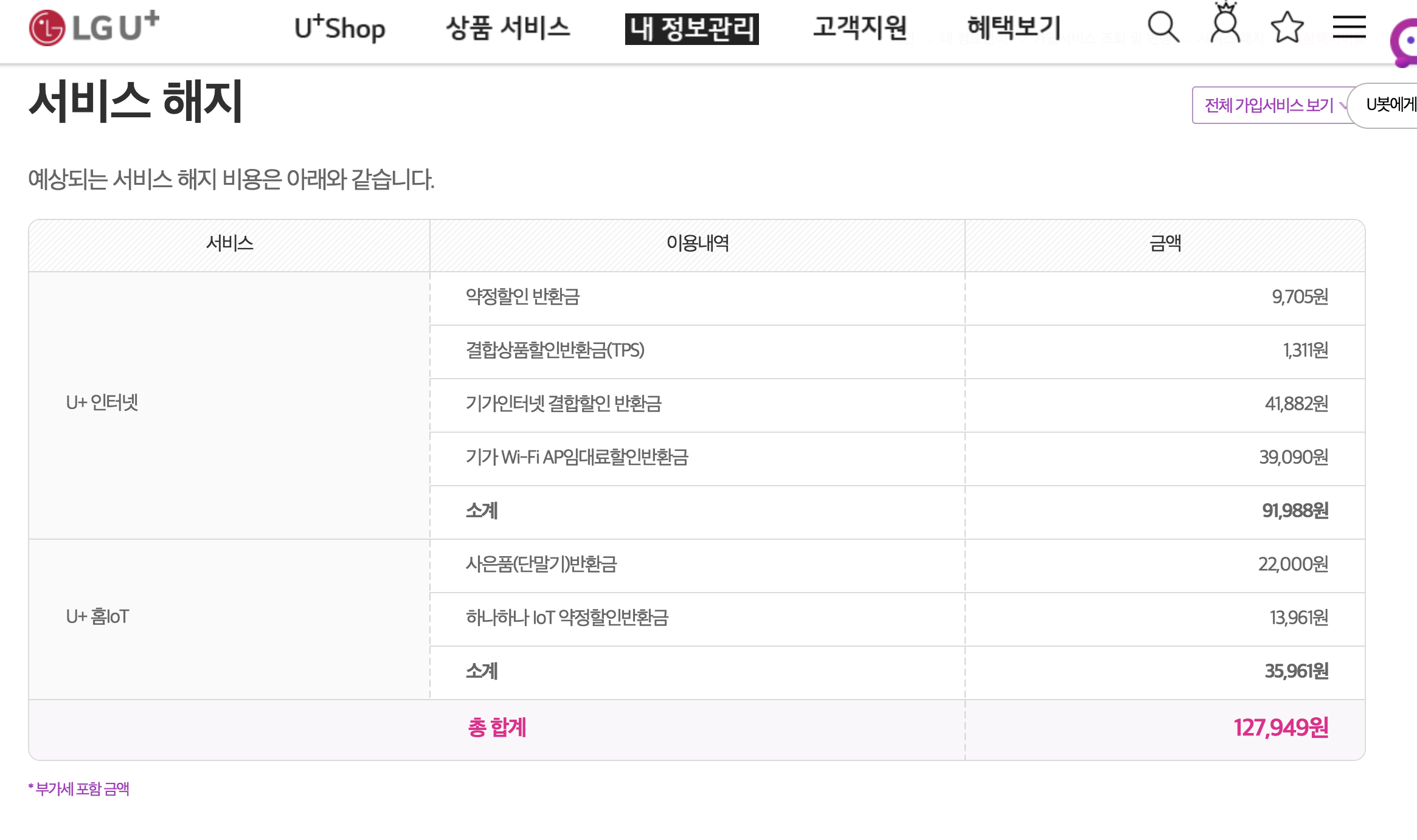Click the 서비스 column header
Image resolution: width=1417 pixels, height=840 pixels.
pyautogui.click(x=229, y=244)
